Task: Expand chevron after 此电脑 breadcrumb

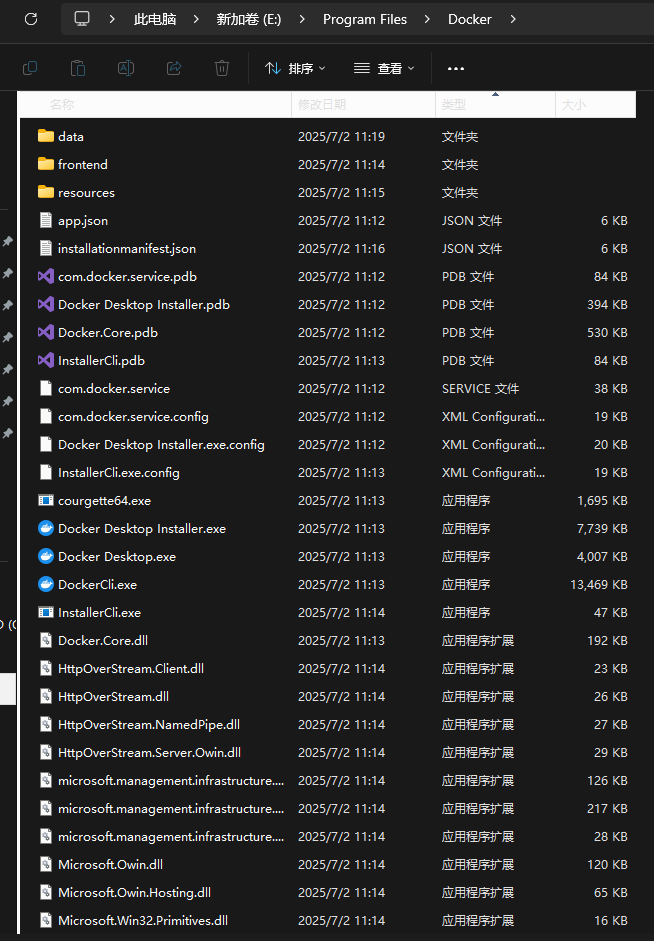Action: point(196,19)
